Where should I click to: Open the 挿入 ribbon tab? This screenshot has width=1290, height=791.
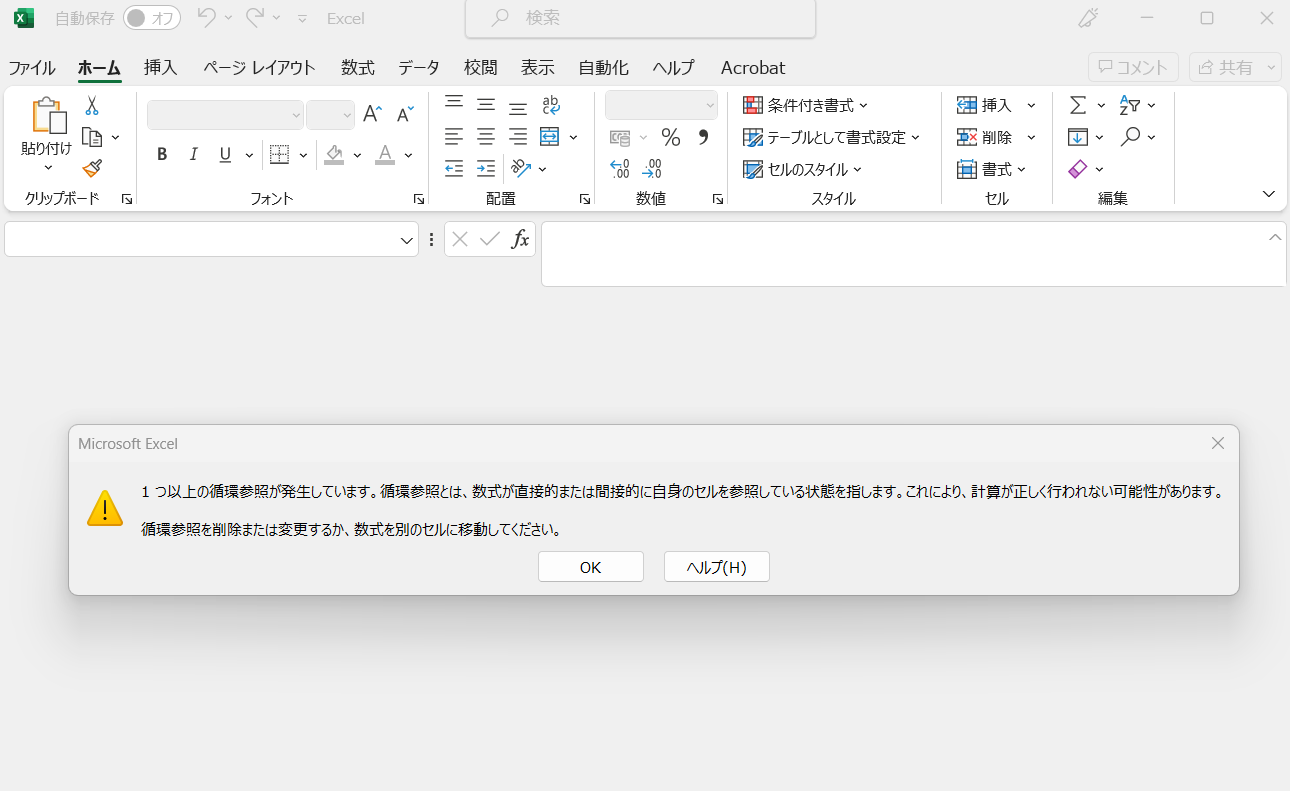click(x=160, y=68)
